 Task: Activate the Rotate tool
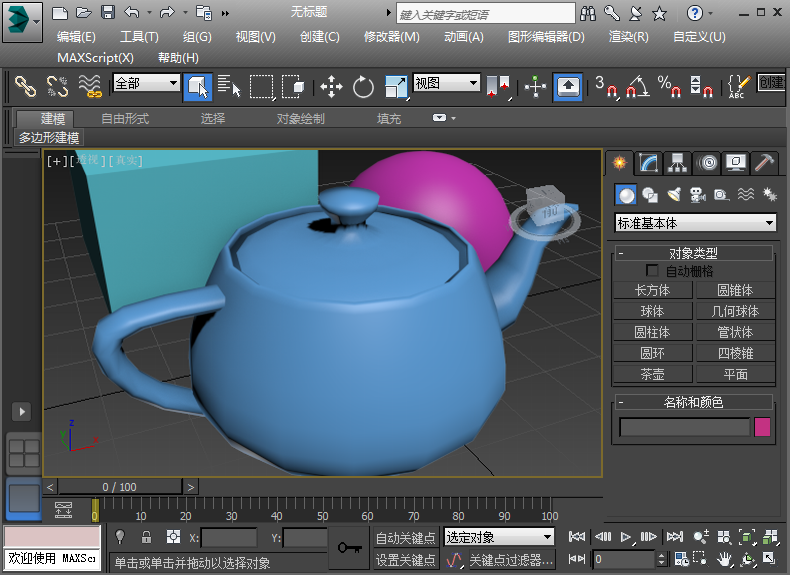363,87
